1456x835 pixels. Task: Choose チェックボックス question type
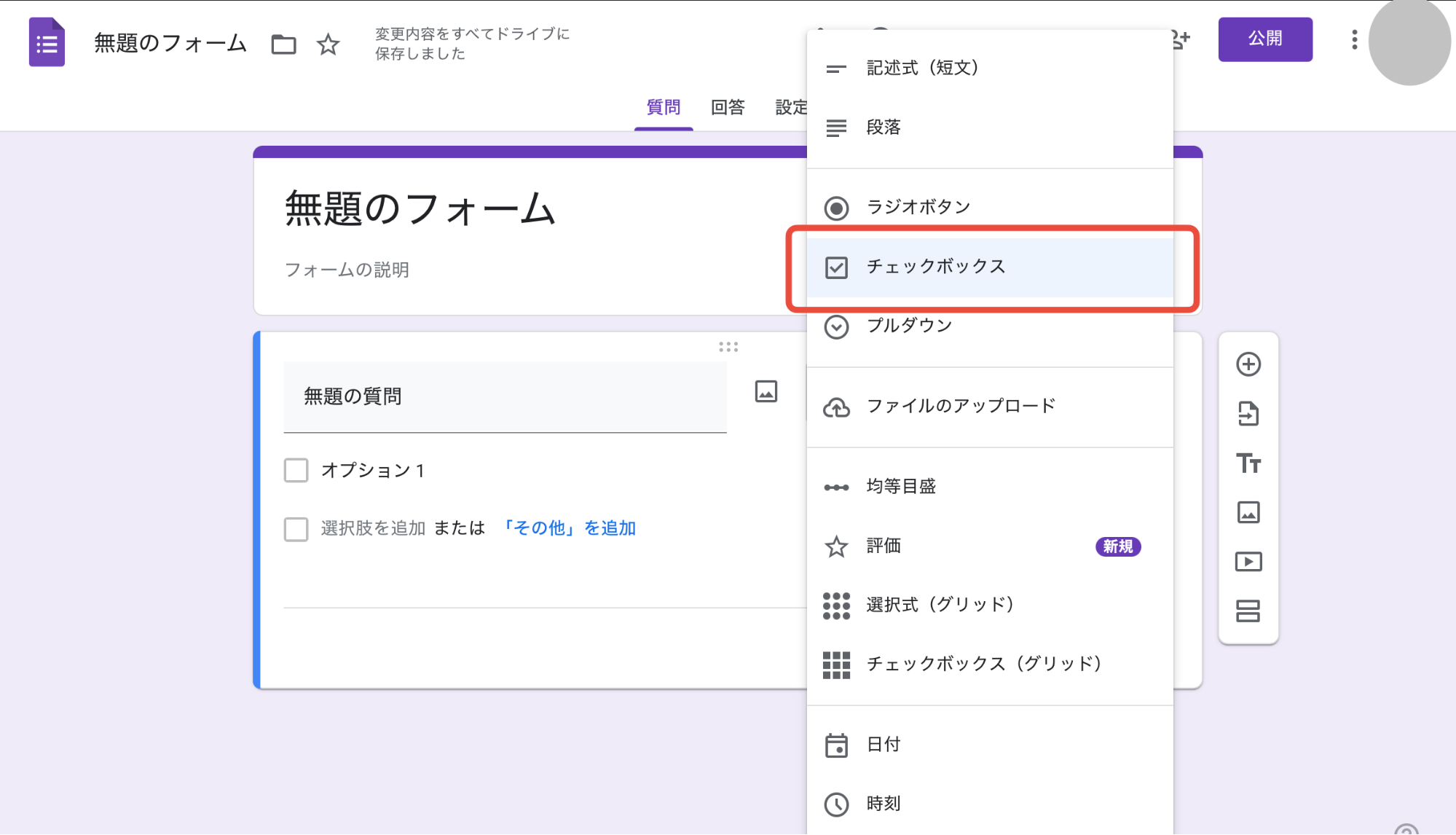[x=990, y=267]
